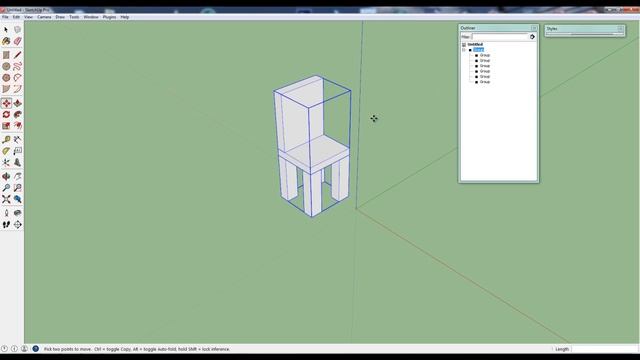Pick the Protractor tool

click(6, 151)
